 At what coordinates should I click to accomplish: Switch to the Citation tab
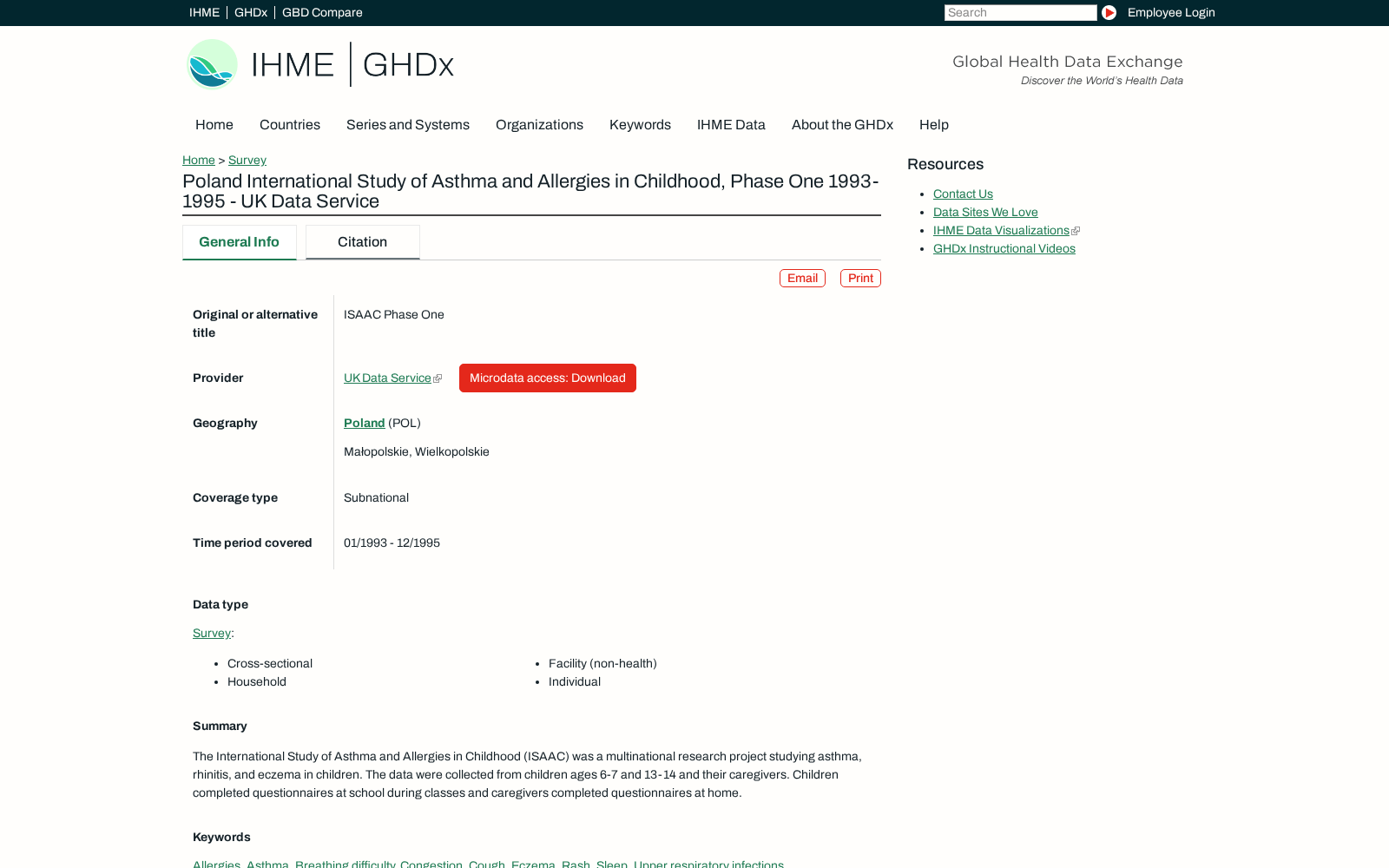[x=363, y=242]
